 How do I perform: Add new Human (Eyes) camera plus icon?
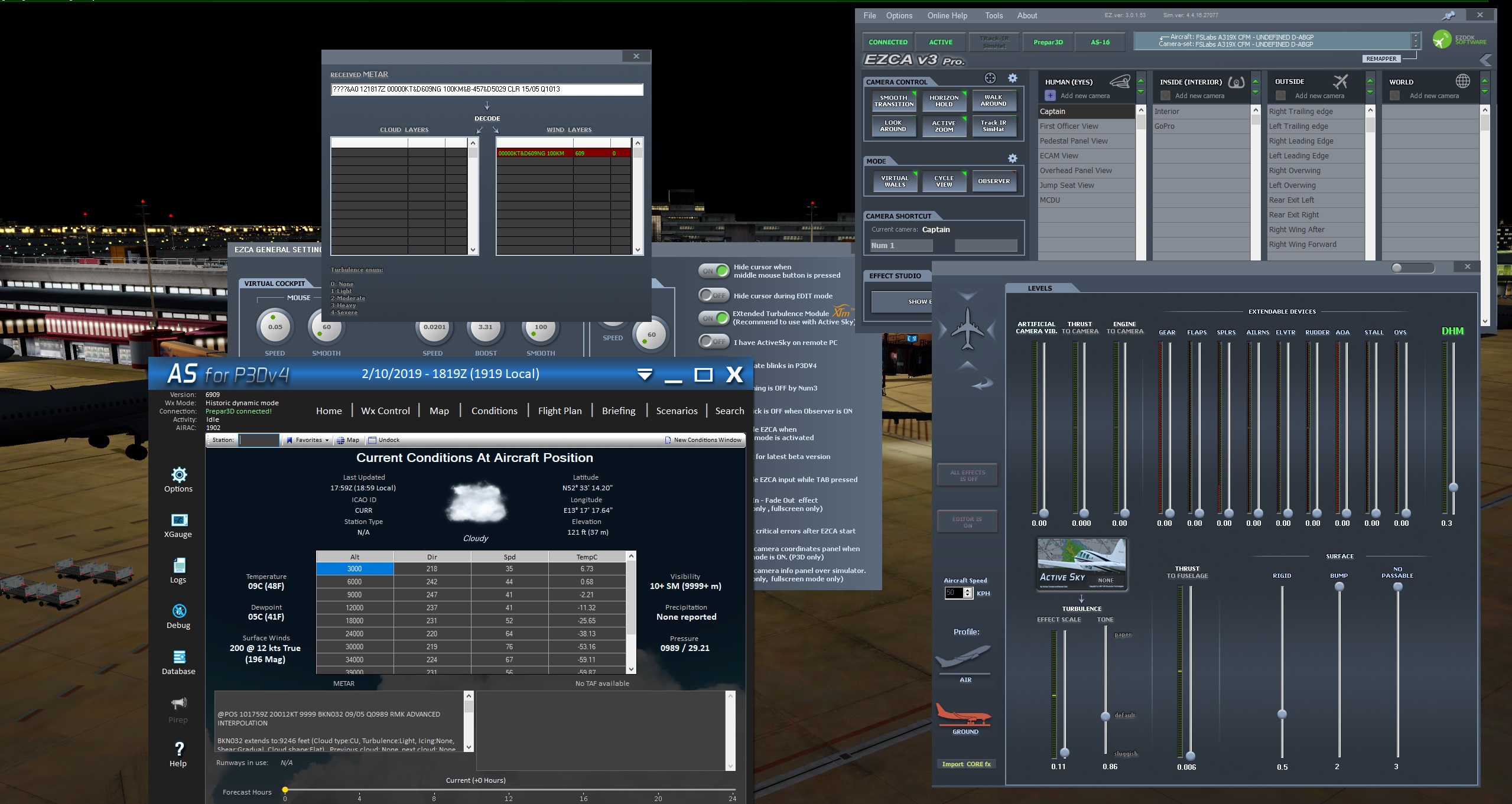pyautogui.click(x=1050, y=96)
